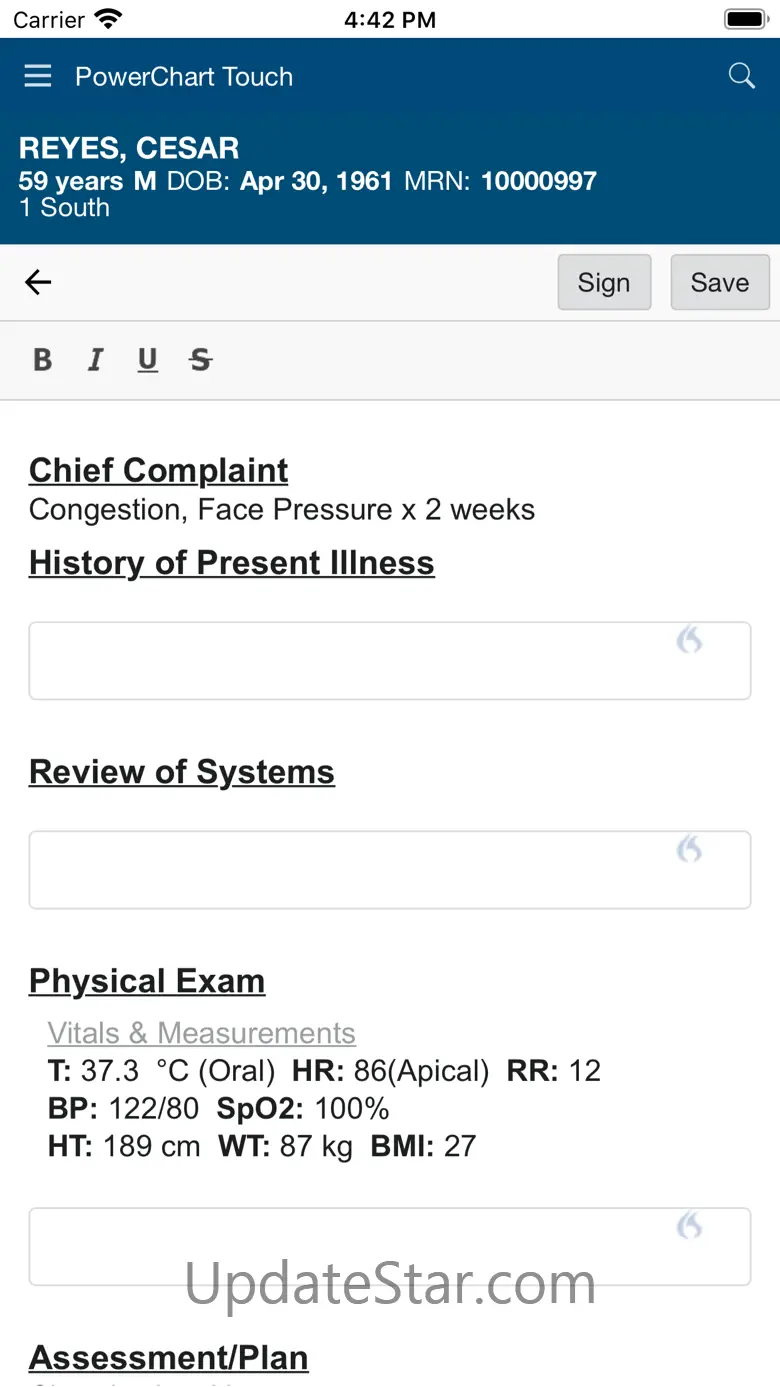Focus the Review of Systems text box
Image resolution: width=780 pixels, height=1387 pixels.
coord(350,870)
